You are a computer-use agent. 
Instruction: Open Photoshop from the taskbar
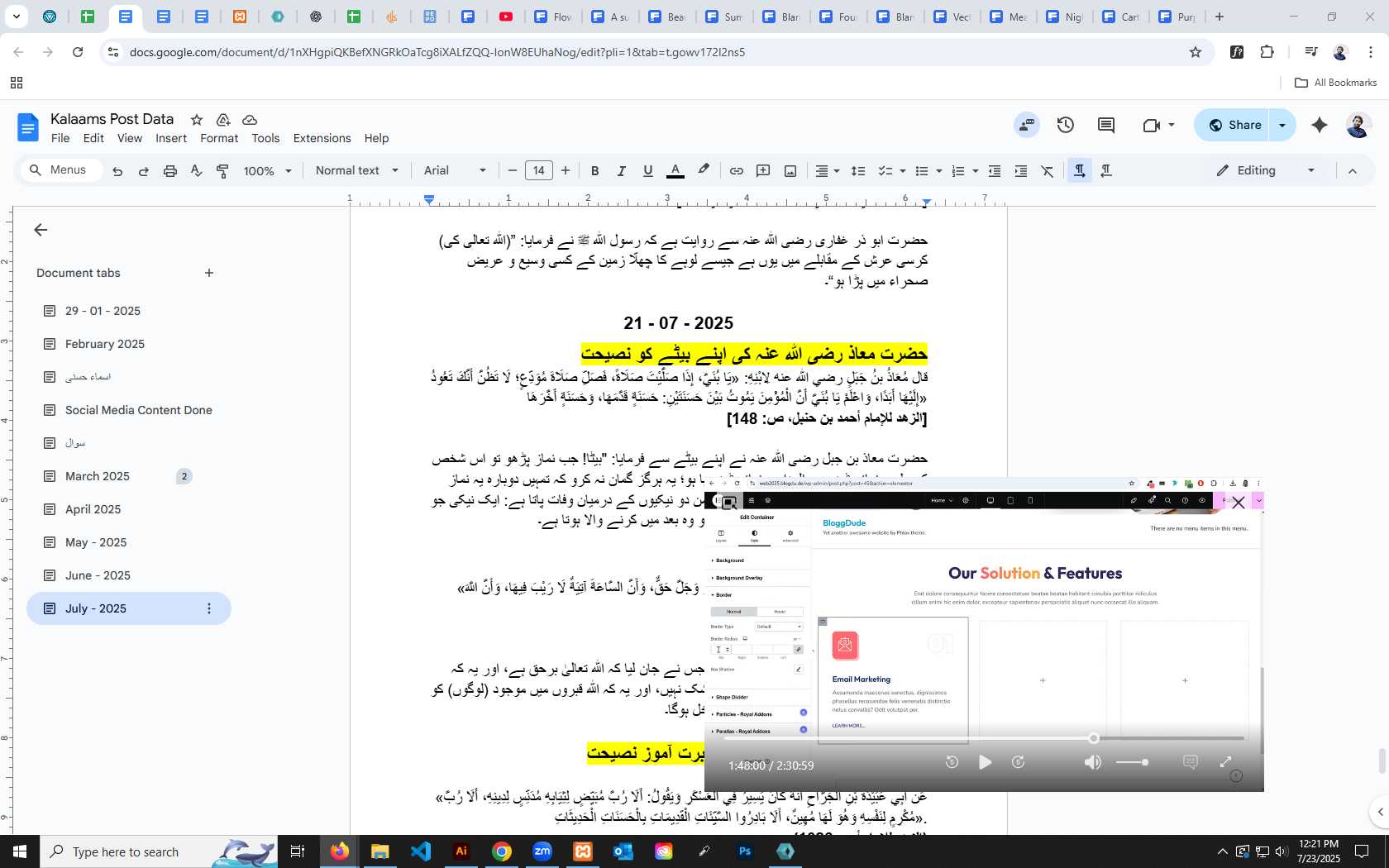pos(745,851)
